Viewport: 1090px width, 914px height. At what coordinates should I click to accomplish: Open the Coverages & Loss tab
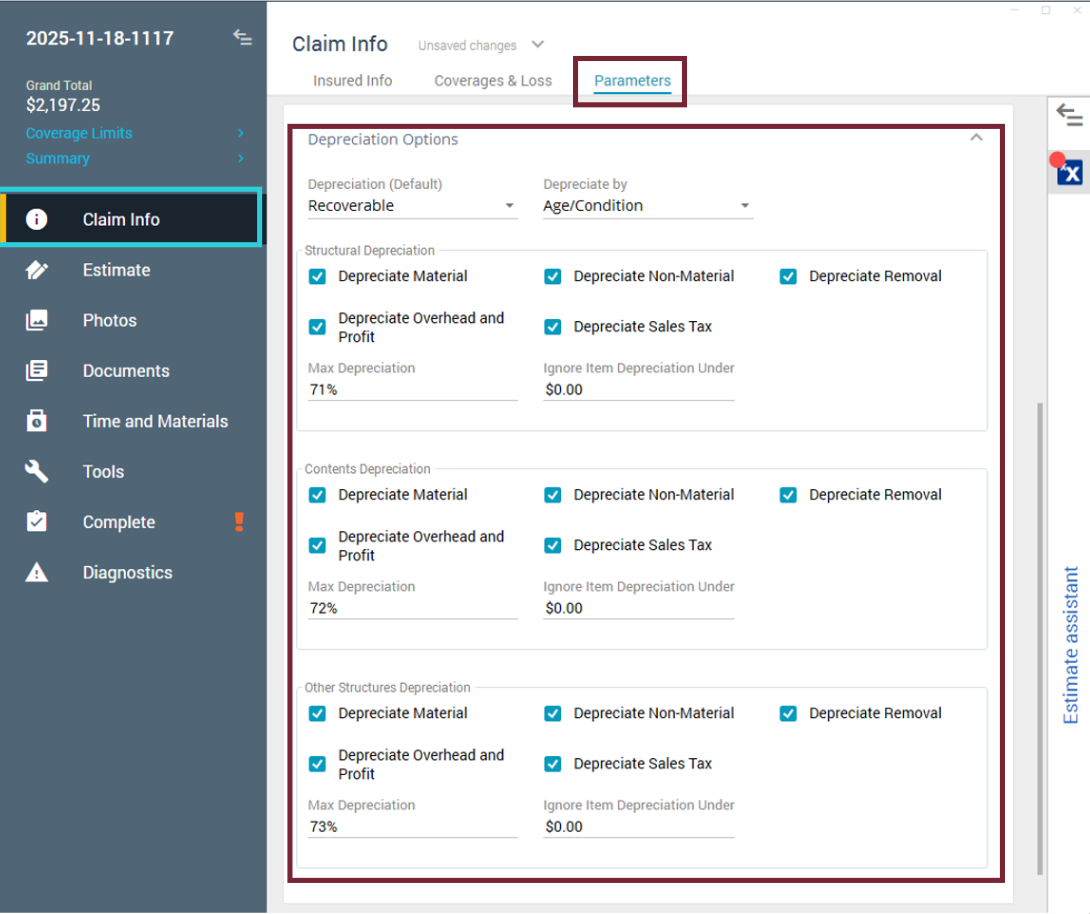tap(493, 81)
